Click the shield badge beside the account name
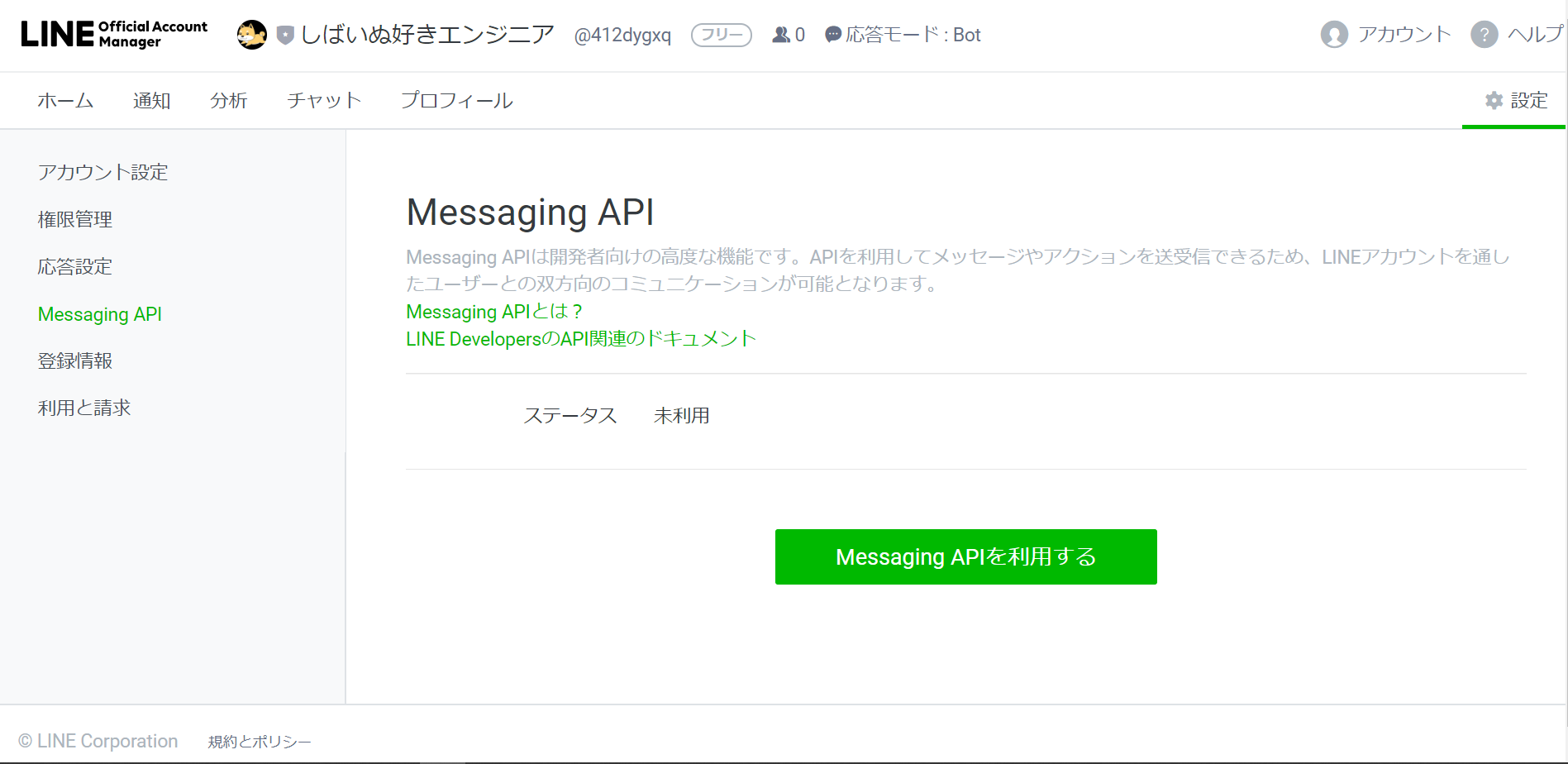 click(285, 35)
